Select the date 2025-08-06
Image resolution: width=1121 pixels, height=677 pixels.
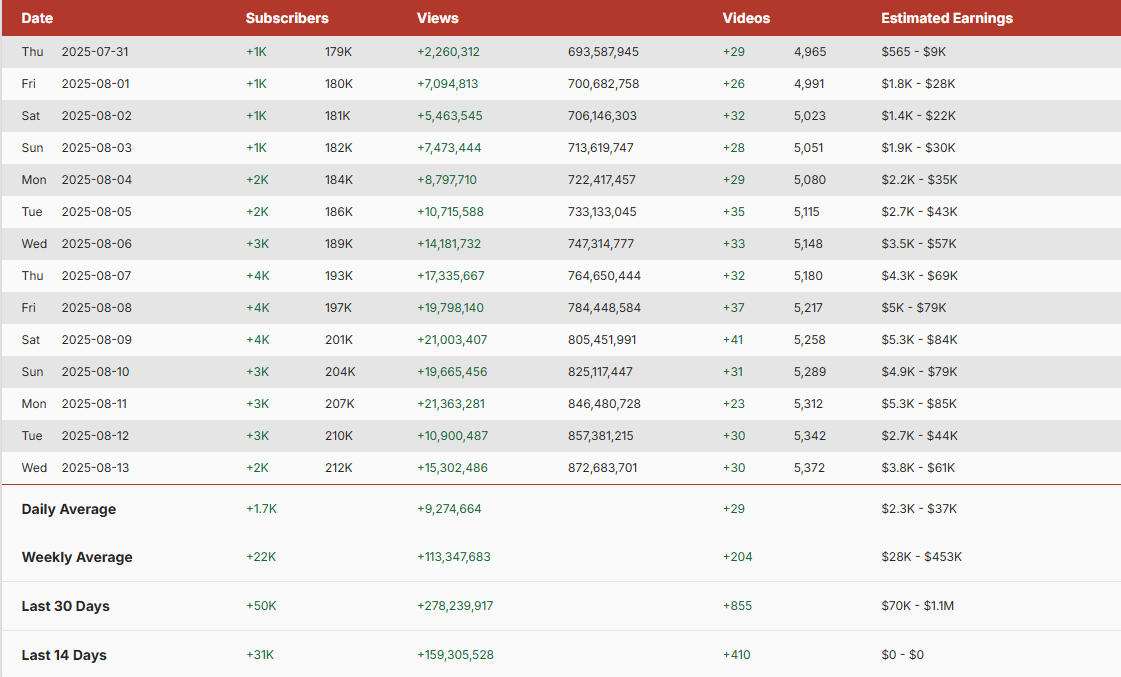tap(97, 244)
